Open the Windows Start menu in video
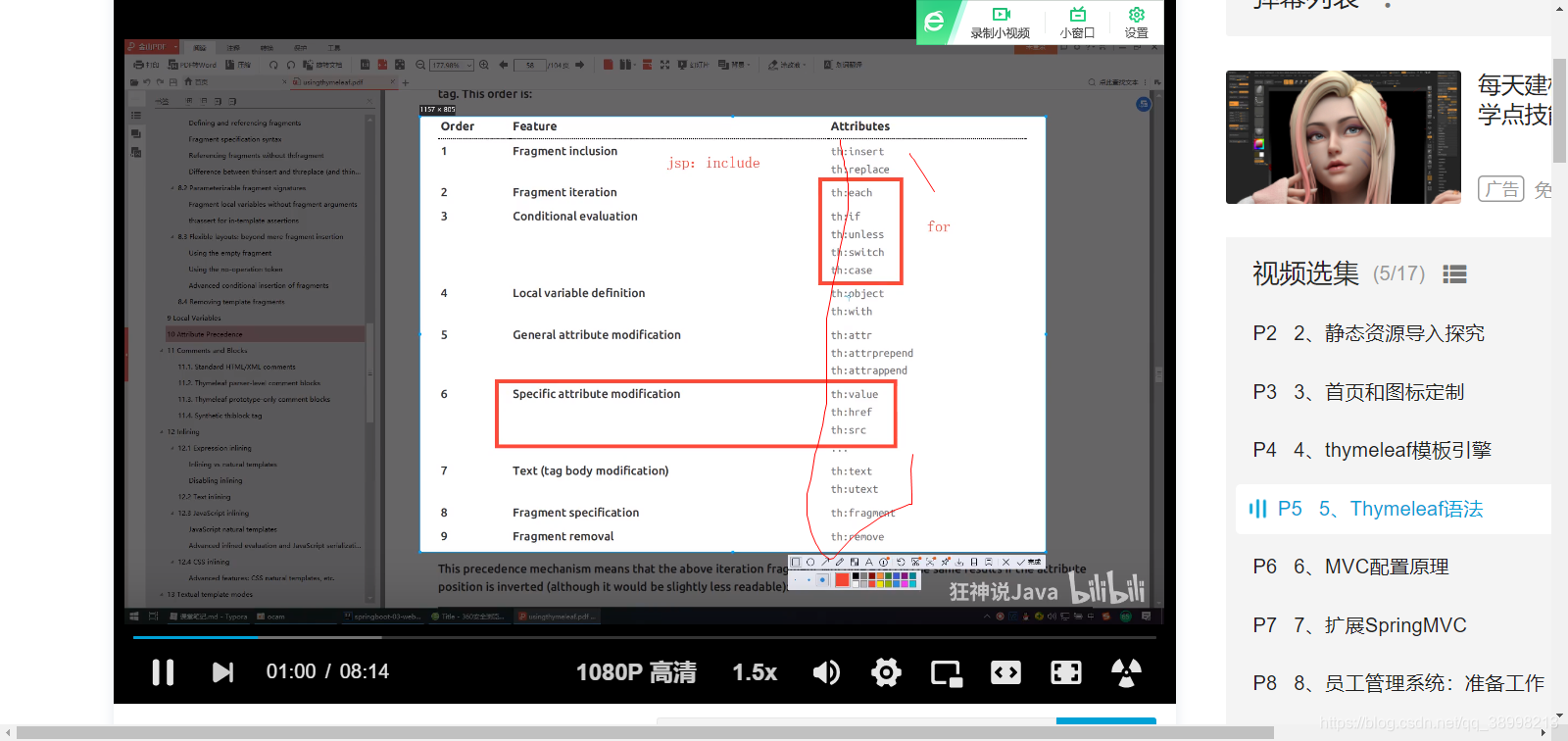1568x741 pixels. coord(134,617)
